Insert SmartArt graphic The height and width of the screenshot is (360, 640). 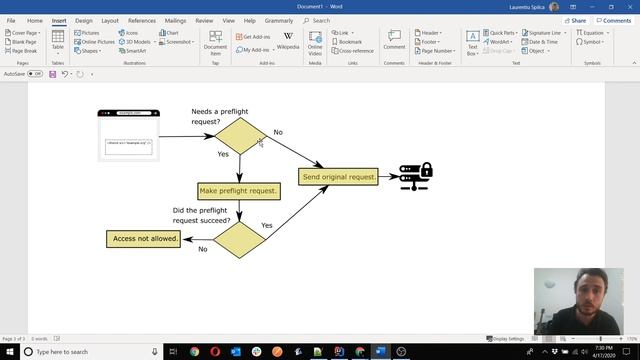132,51
